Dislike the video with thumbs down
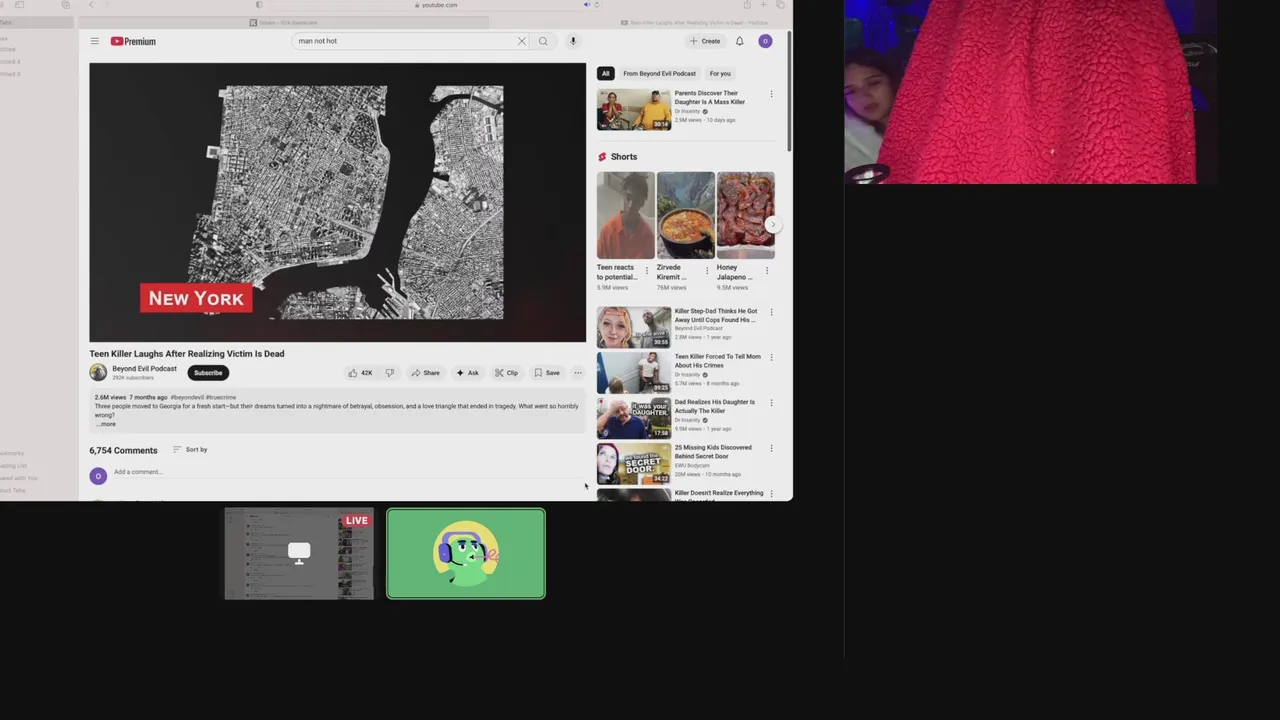1280x720 pixels. pyautogui.click(x=390, y=373)
